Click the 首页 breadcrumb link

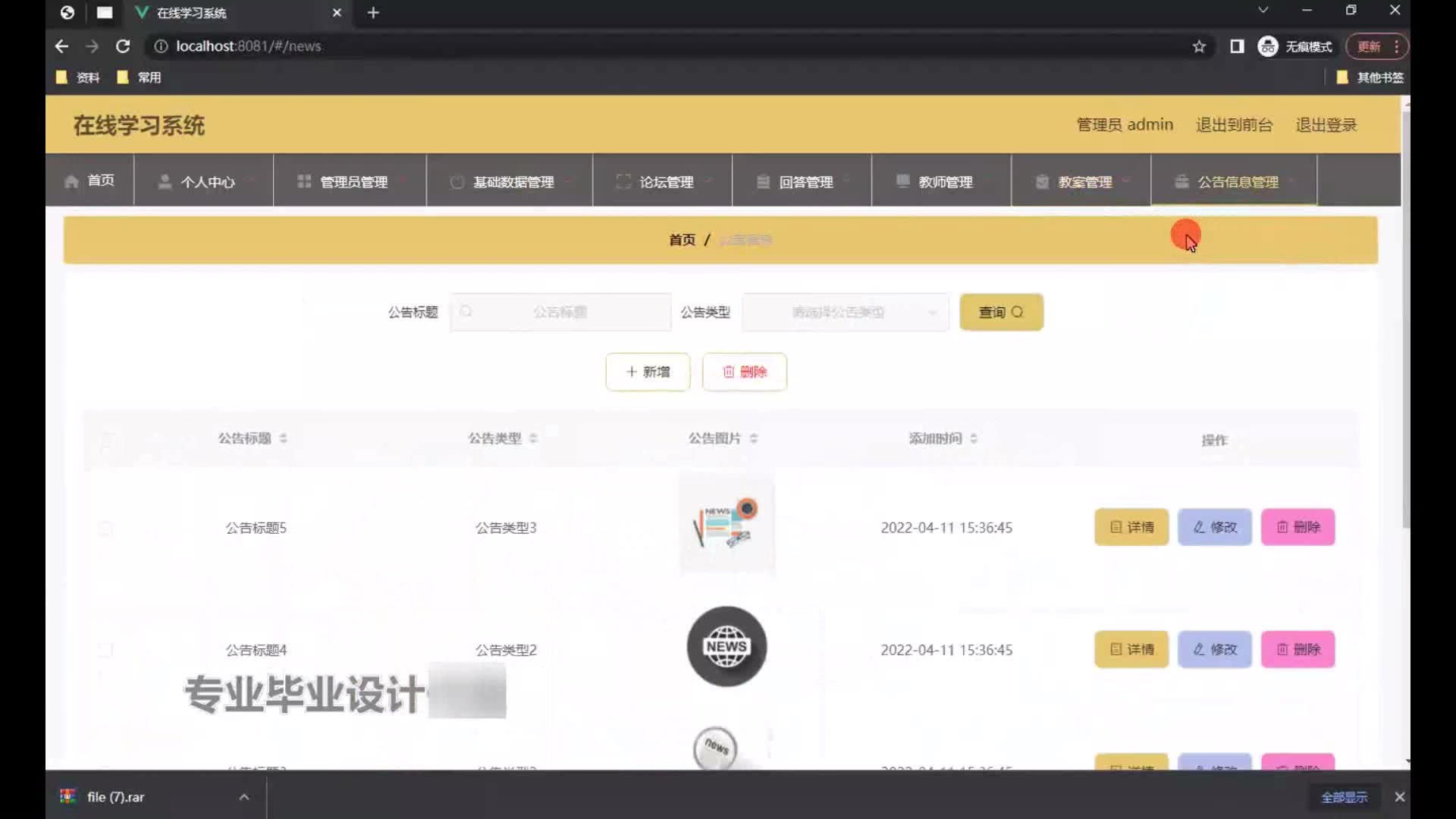tap(682, 240)
